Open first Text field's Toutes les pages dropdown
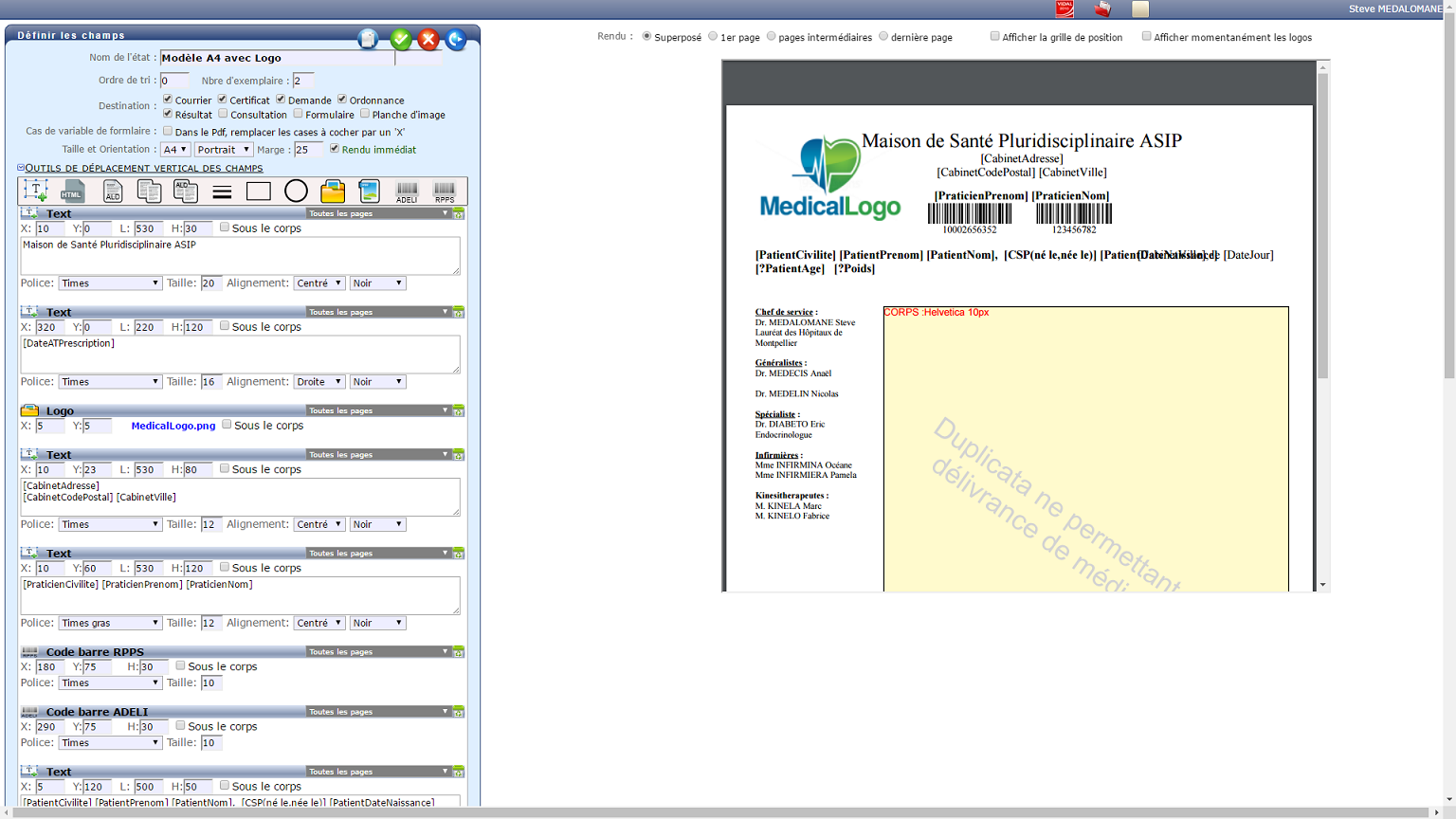The image size is (1456, 819). 378,213
